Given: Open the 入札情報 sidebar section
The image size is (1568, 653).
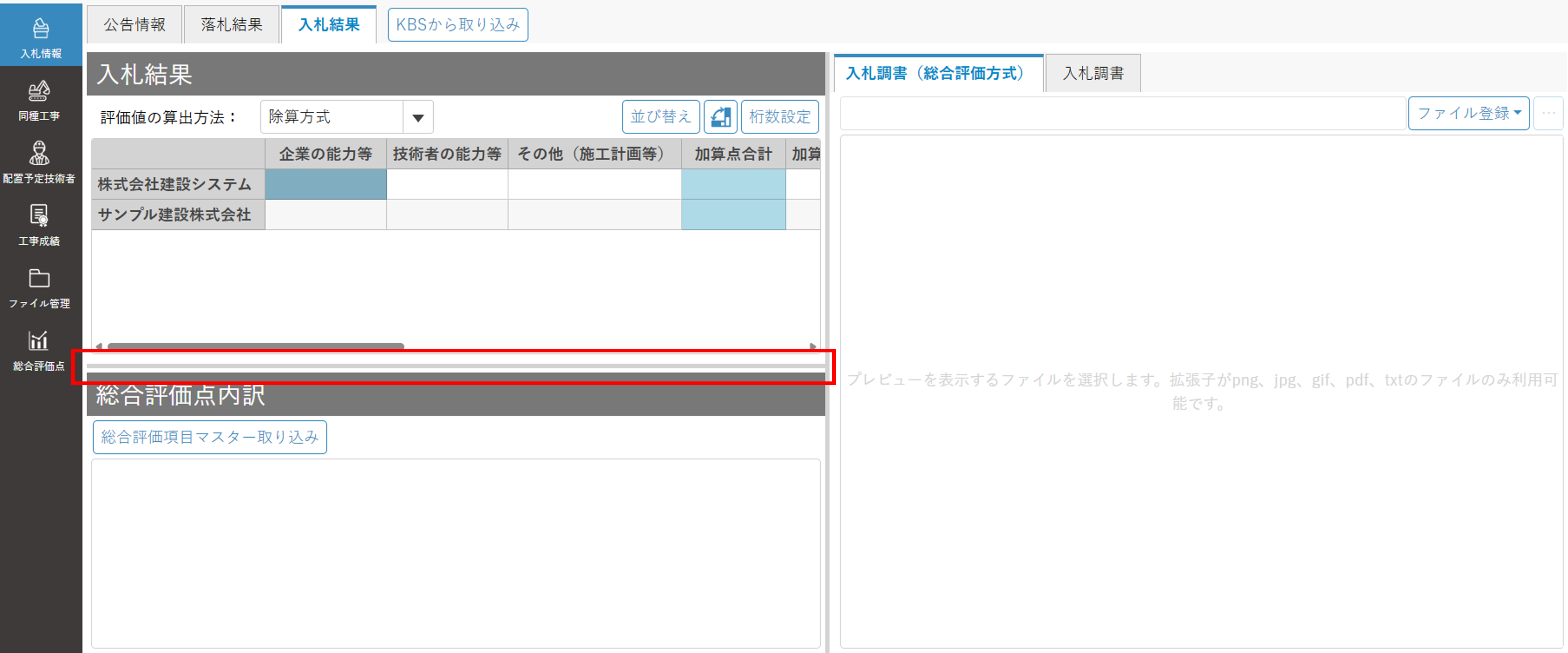Looking at the screenshot, I should click(40, 36).
